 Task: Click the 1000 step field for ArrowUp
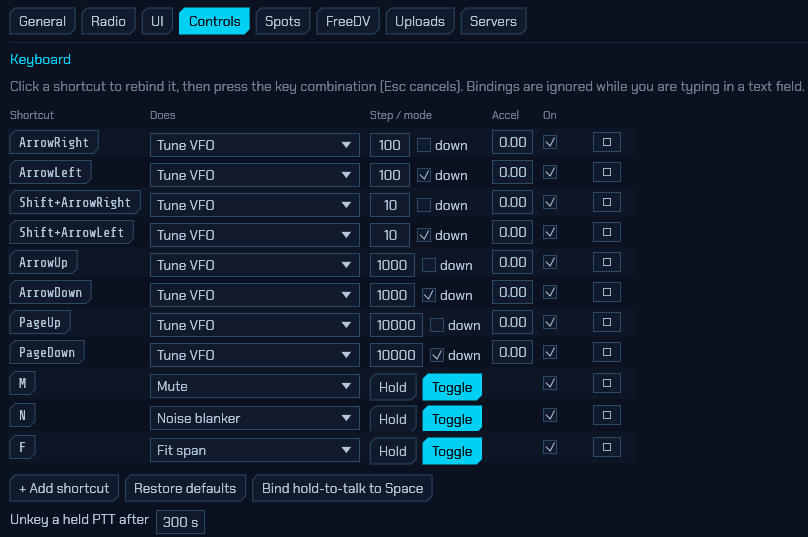click(392, 265)
